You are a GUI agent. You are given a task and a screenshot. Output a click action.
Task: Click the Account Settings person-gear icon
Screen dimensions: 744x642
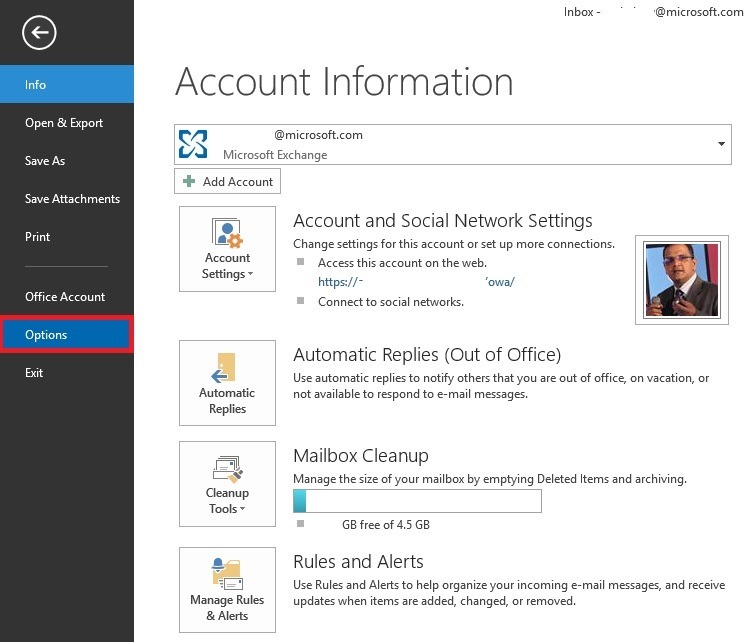point(227,233)
